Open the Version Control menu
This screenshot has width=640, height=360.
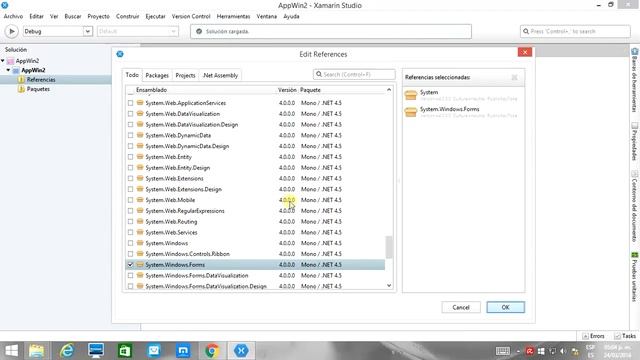(191, 16)
